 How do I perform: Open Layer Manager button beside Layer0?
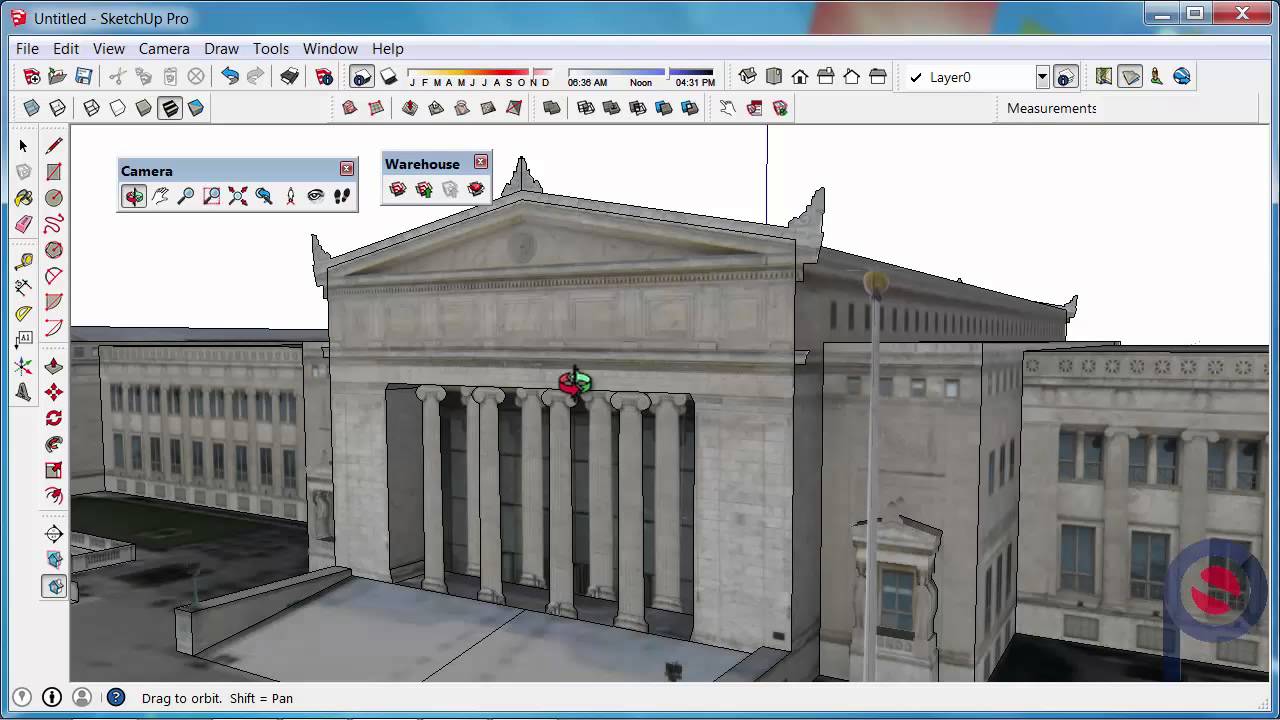tap(1066, 76)
